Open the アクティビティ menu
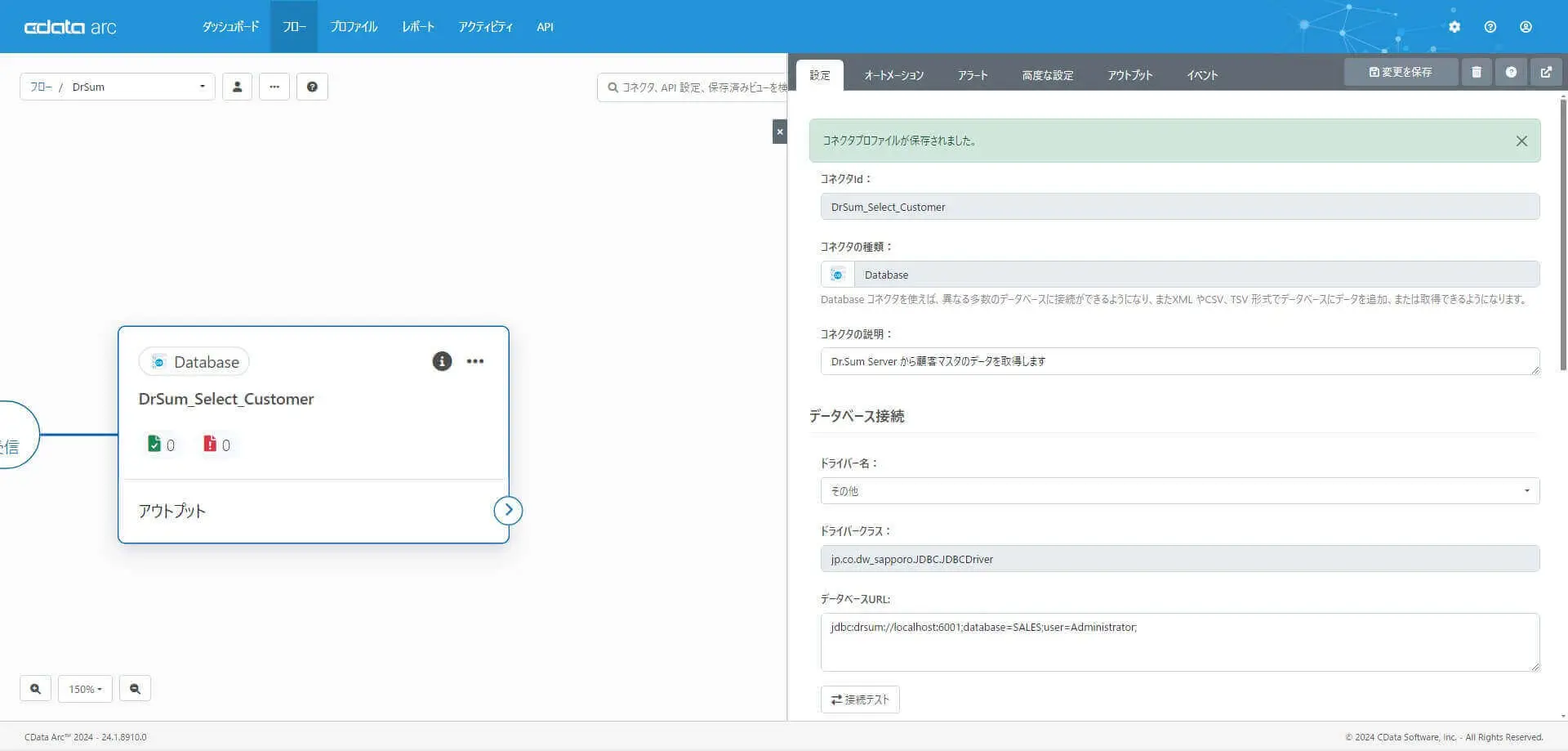The width and height of the screenshot is (1568, 751). (486, 27)
